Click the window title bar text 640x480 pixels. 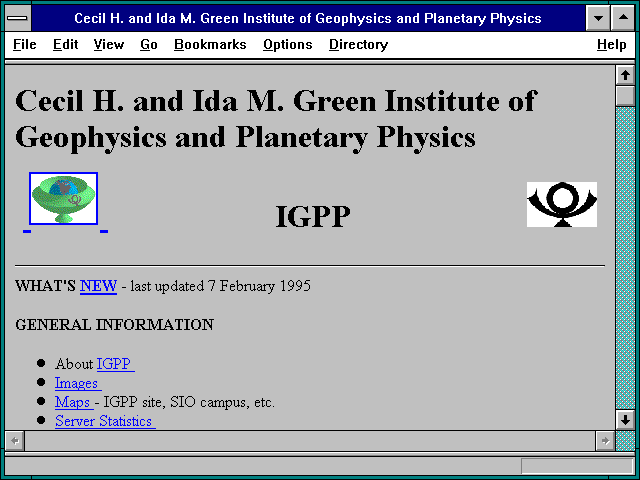(308, 18)
